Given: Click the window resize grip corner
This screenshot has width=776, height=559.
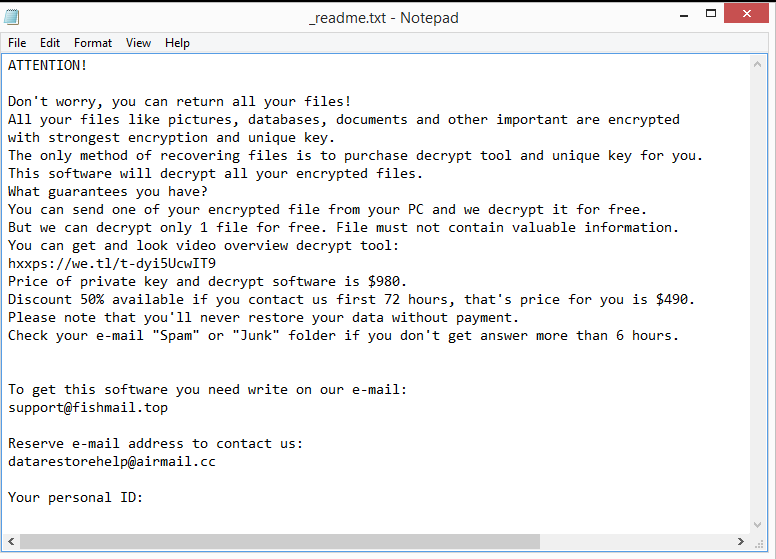Looking at the screenshot, I should (x=761, y=543).
